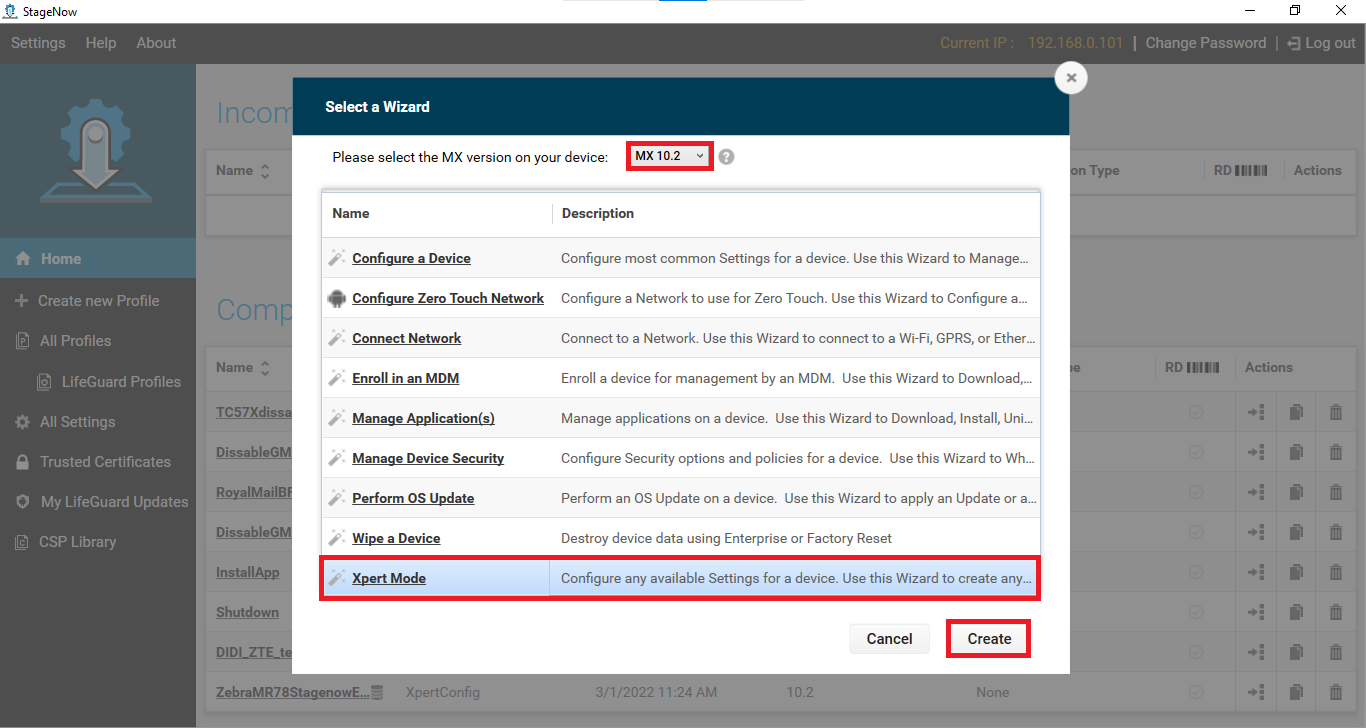
Task: Click the All Profiles document icon
Action: (22, 341)
